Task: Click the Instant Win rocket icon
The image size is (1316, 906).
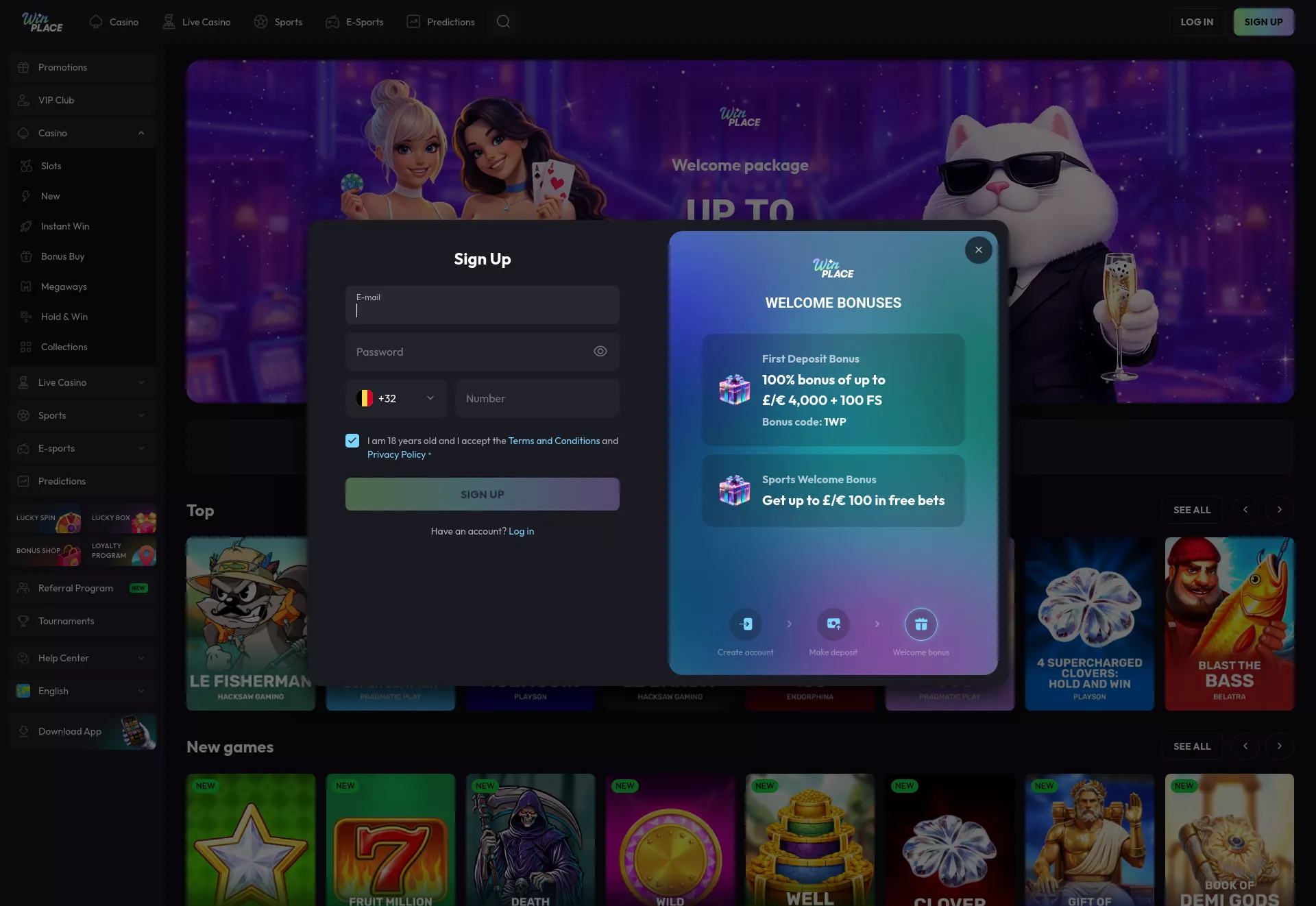Action: point(26,226)
